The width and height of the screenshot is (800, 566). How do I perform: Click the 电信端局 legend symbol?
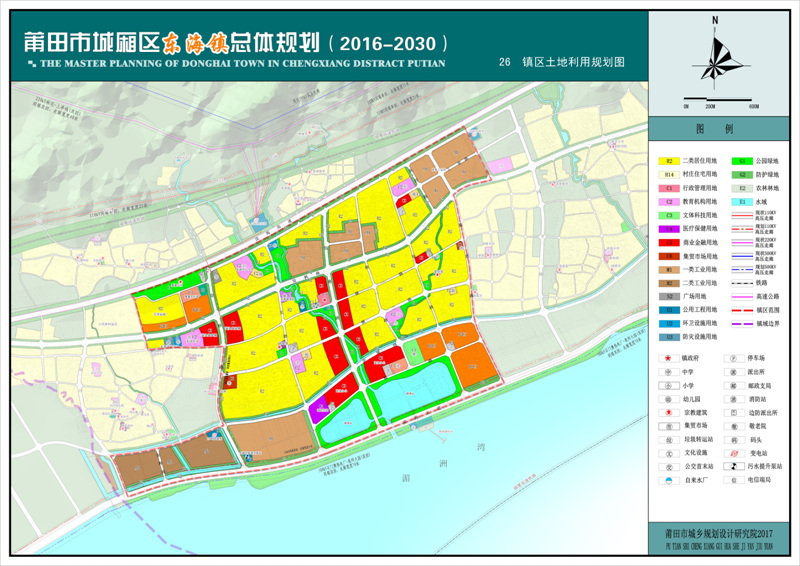(732, 480)
